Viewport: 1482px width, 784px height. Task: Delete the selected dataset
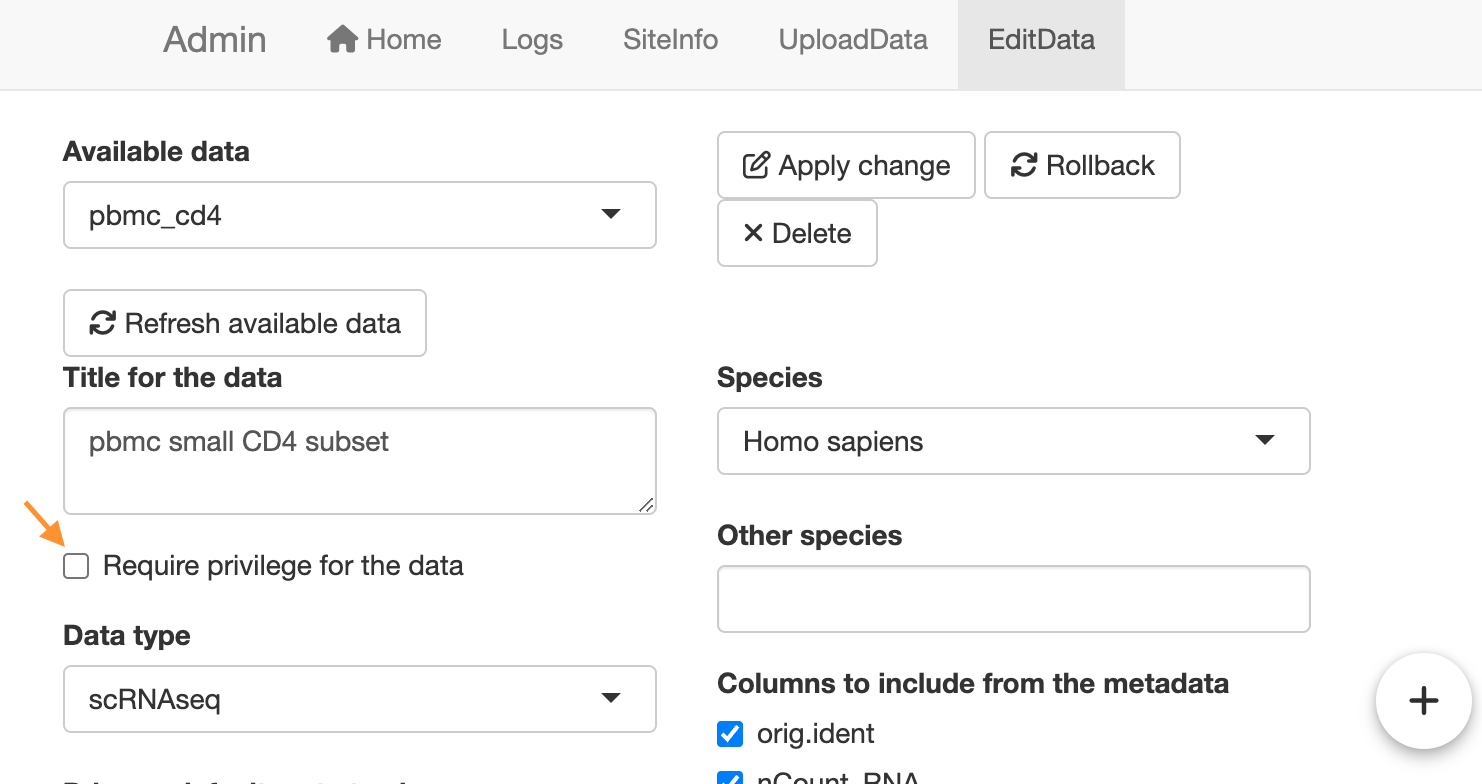(x=797, y=233)
